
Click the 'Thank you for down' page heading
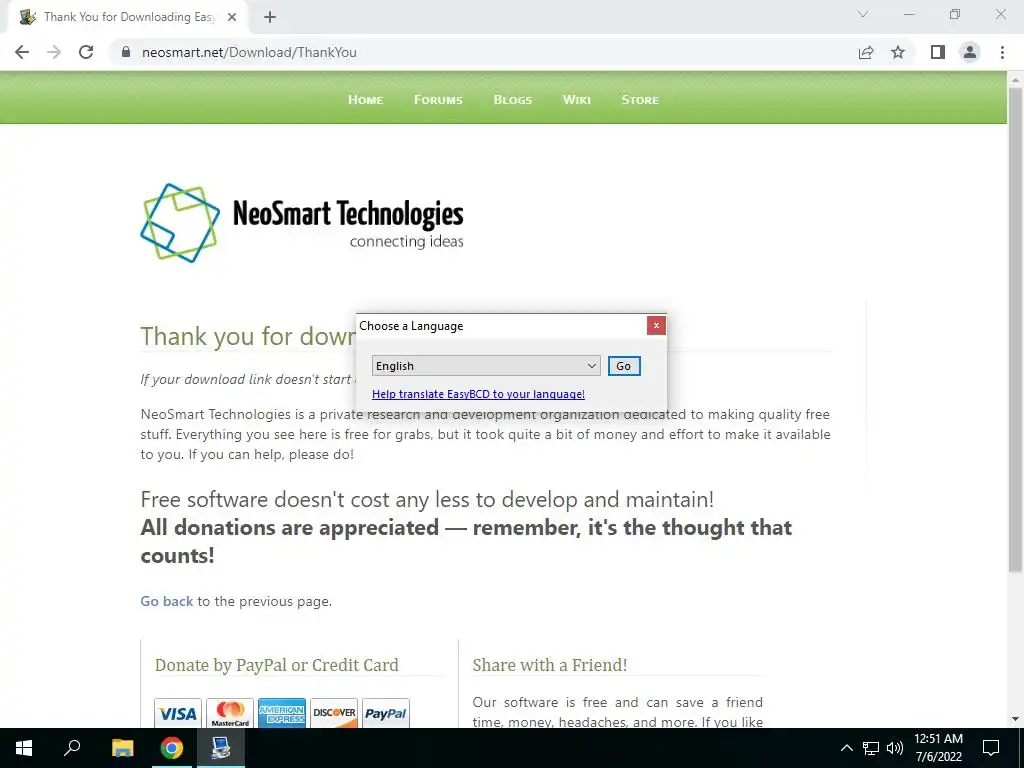pyautogui.click(x=248, y=336)
